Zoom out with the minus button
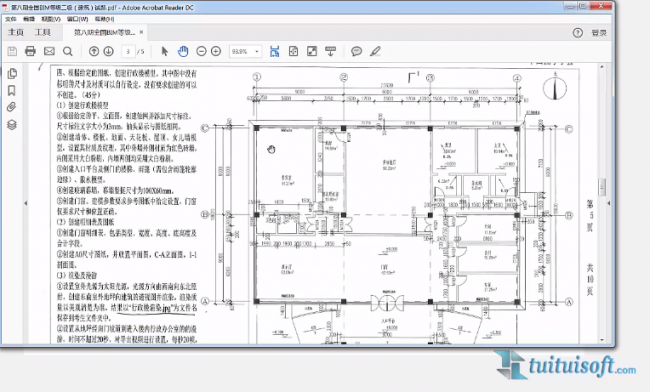The width and height of the screenshot is (650, 392). [x=201, y=51]
